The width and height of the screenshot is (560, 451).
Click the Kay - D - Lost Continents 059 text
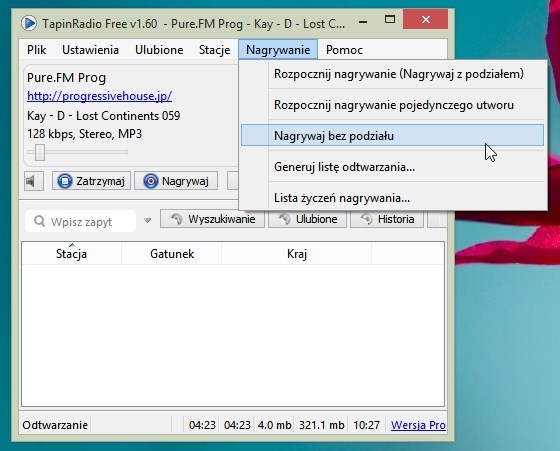(x=104, y=116)
